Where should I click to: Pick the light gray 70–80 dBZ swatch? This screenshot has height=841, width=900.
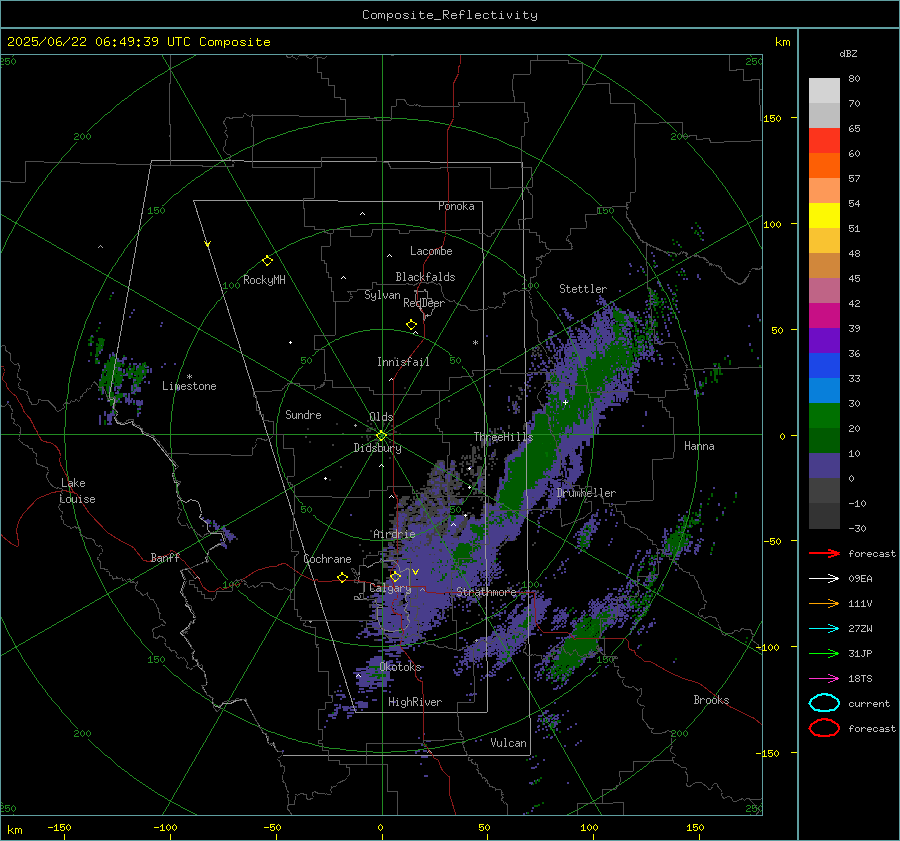[824, 91]
